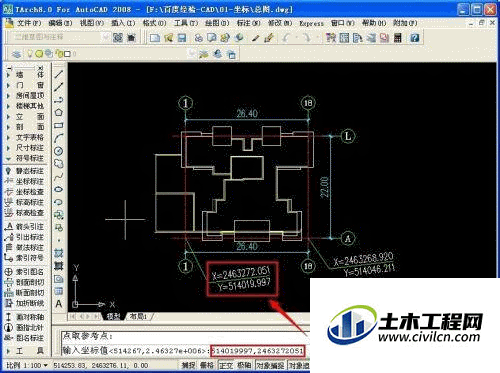Toggle 捕捉 snap mode in status bar
The image size is (500, 373).
189,365
